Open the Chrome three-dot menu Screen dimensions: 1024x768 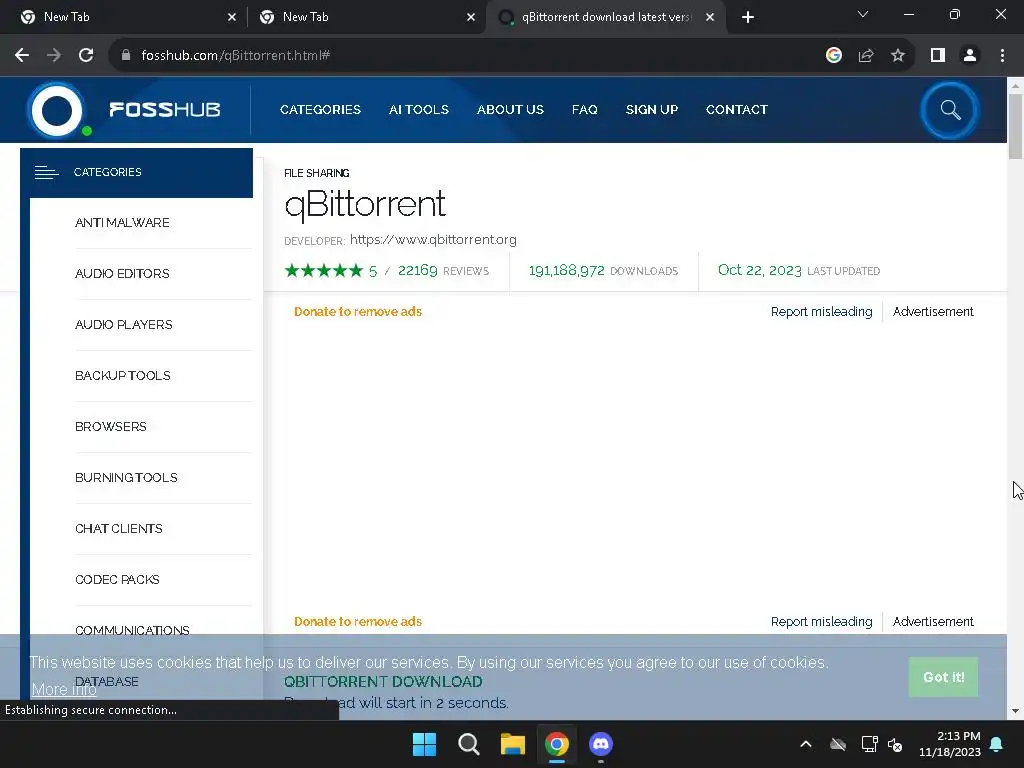pos(1002,56)
